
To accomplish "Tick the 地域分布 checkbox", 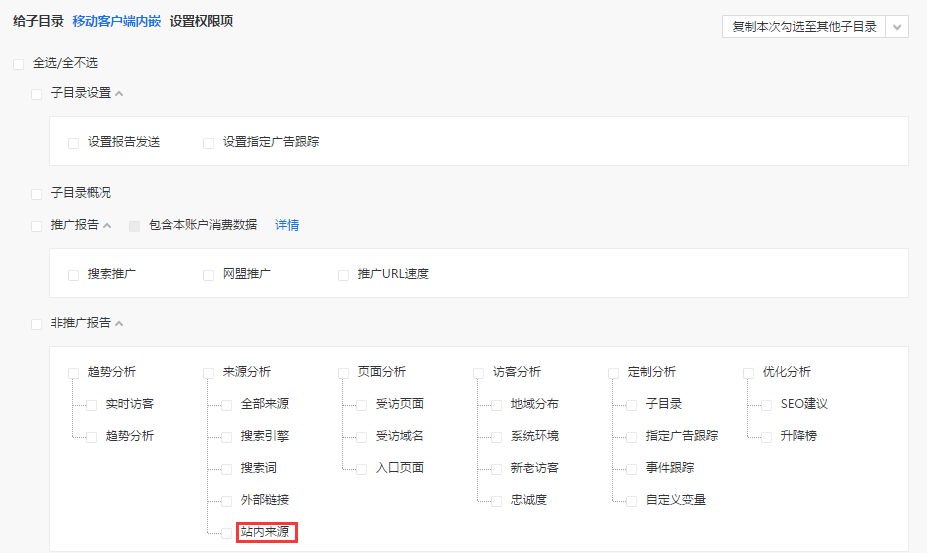I will coord(497,405).
